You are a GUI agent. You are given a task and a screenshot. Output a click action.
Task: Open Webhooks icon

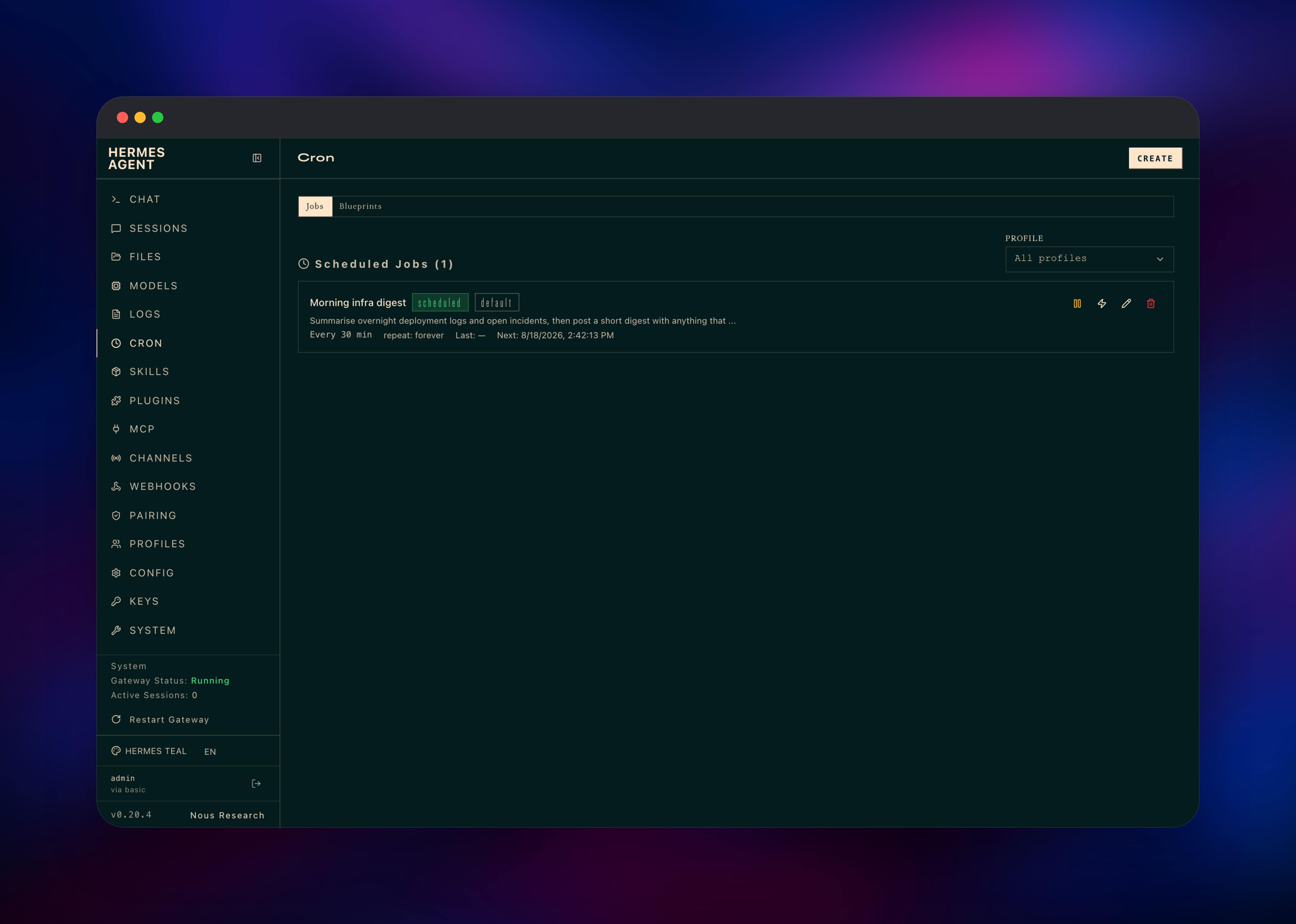point(116,486)
